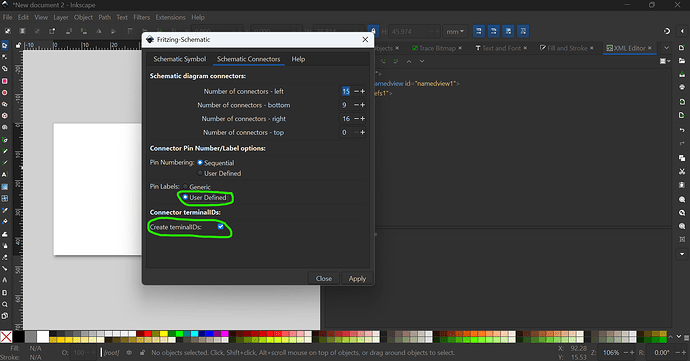Image resolution: width=690 pixels, height=361 pixels.
Task: Switch to the Text and Font tab
Action: tap(501, 48)
